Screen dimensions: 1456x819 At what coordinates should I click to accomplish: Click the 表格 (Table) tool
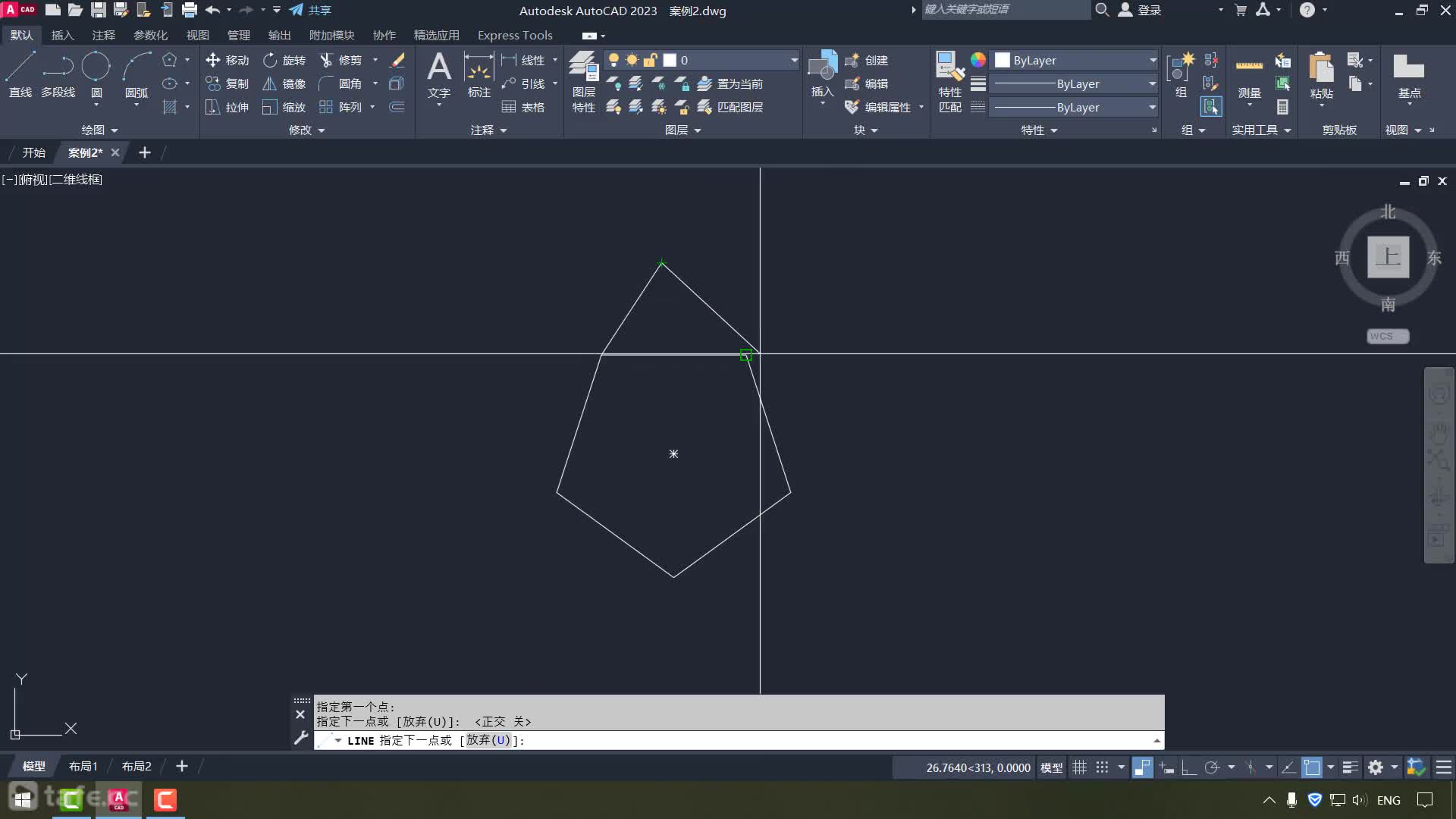pyautogui.click(x=523, y=107)
